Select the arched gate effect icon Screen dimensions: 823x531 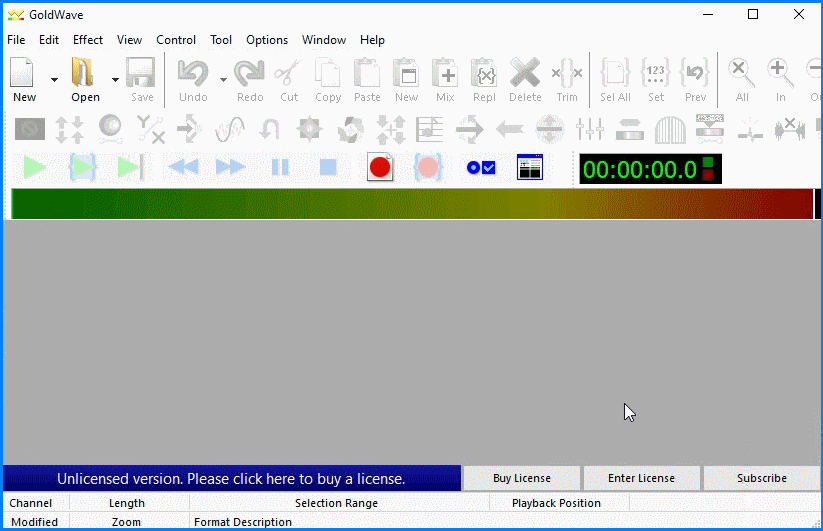click(670, 129)
